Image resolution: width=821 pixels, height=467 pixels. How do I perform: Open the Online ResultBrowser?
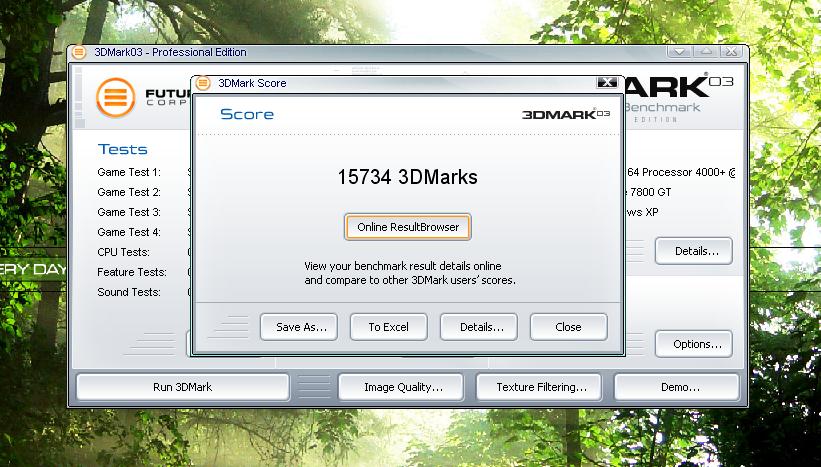point(408,227)
